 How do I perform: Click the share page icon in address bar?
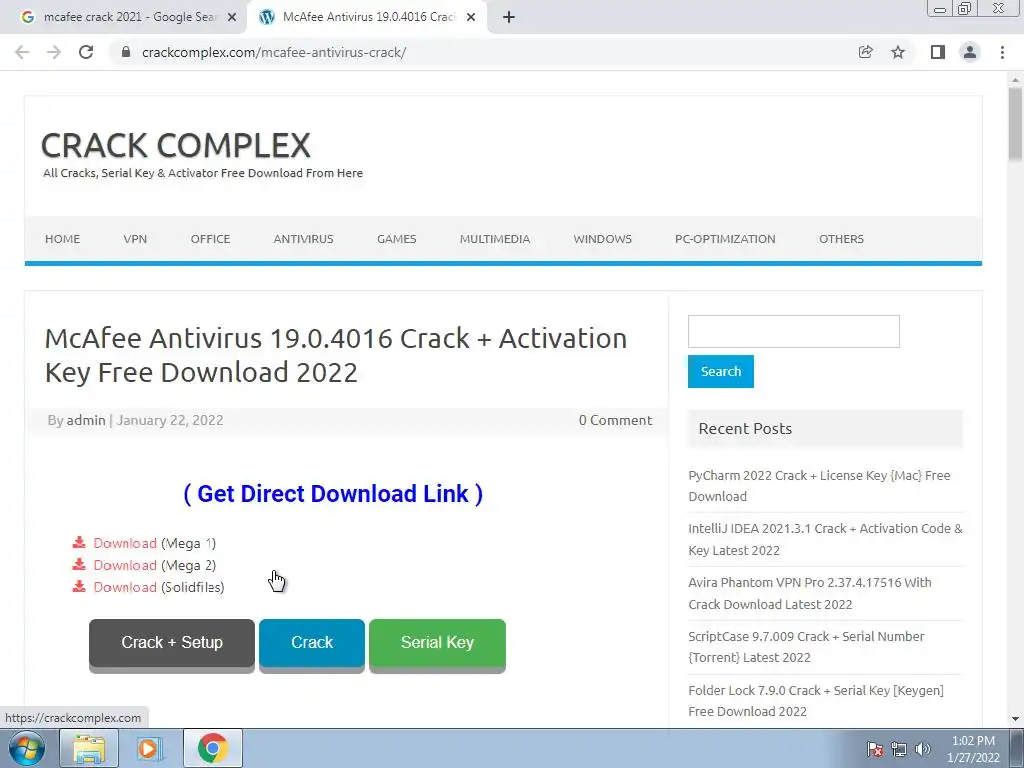pos(866,52)
